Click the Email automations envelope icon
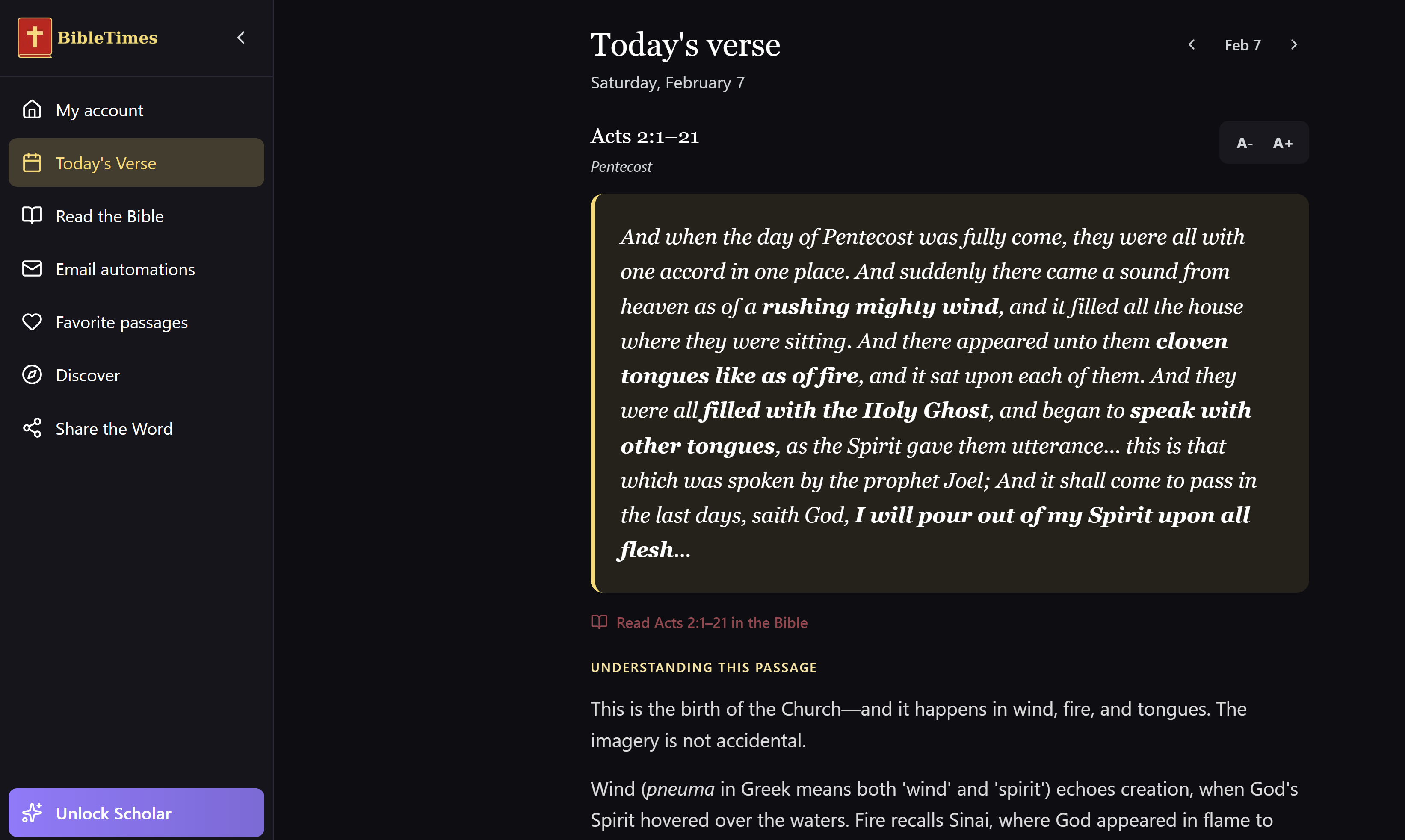Screen dimensions: 1405x840 click(32, 269)
